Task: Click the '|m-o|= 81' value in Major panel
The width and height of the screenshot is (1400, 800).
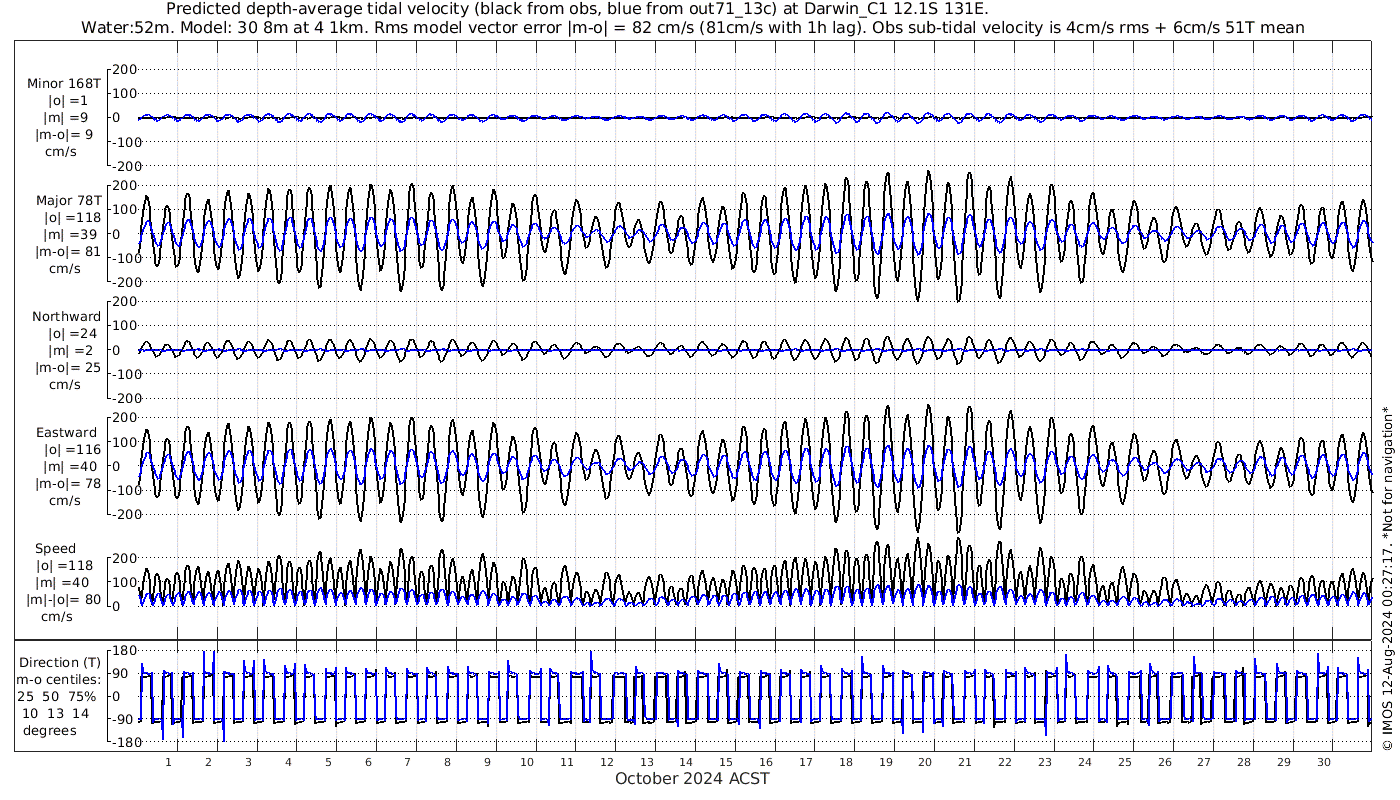Action: [x=68, y=251]
